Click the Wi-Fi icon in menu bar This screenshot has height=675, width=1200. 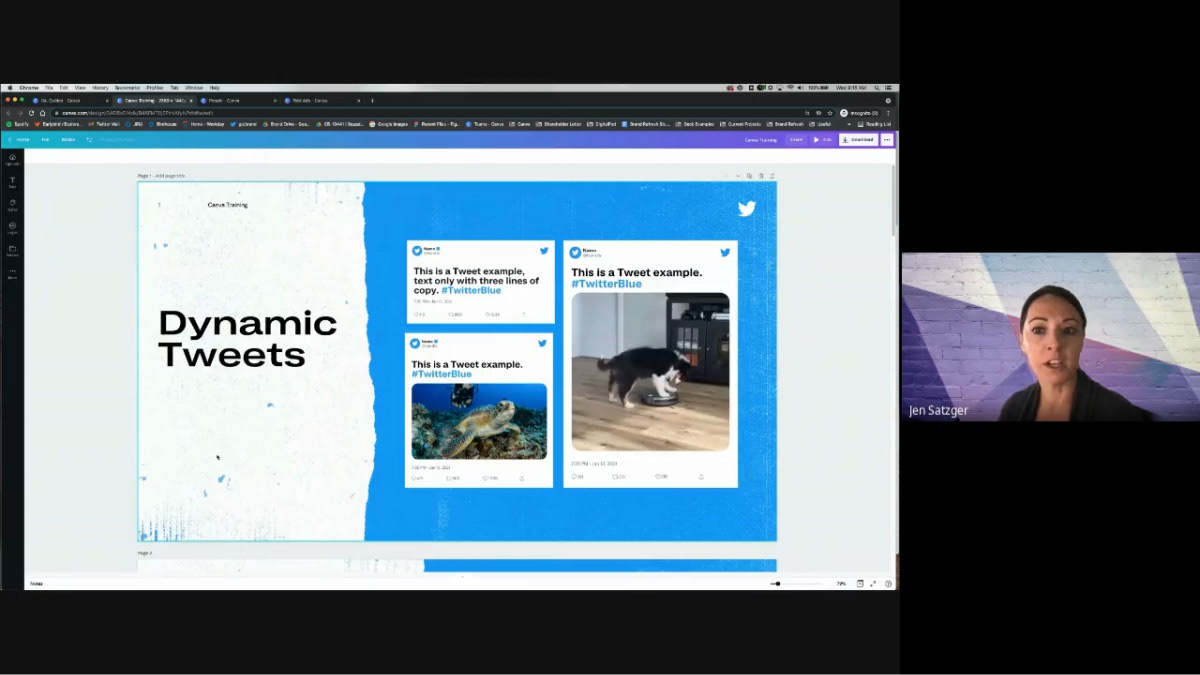[x=790, y=87]
